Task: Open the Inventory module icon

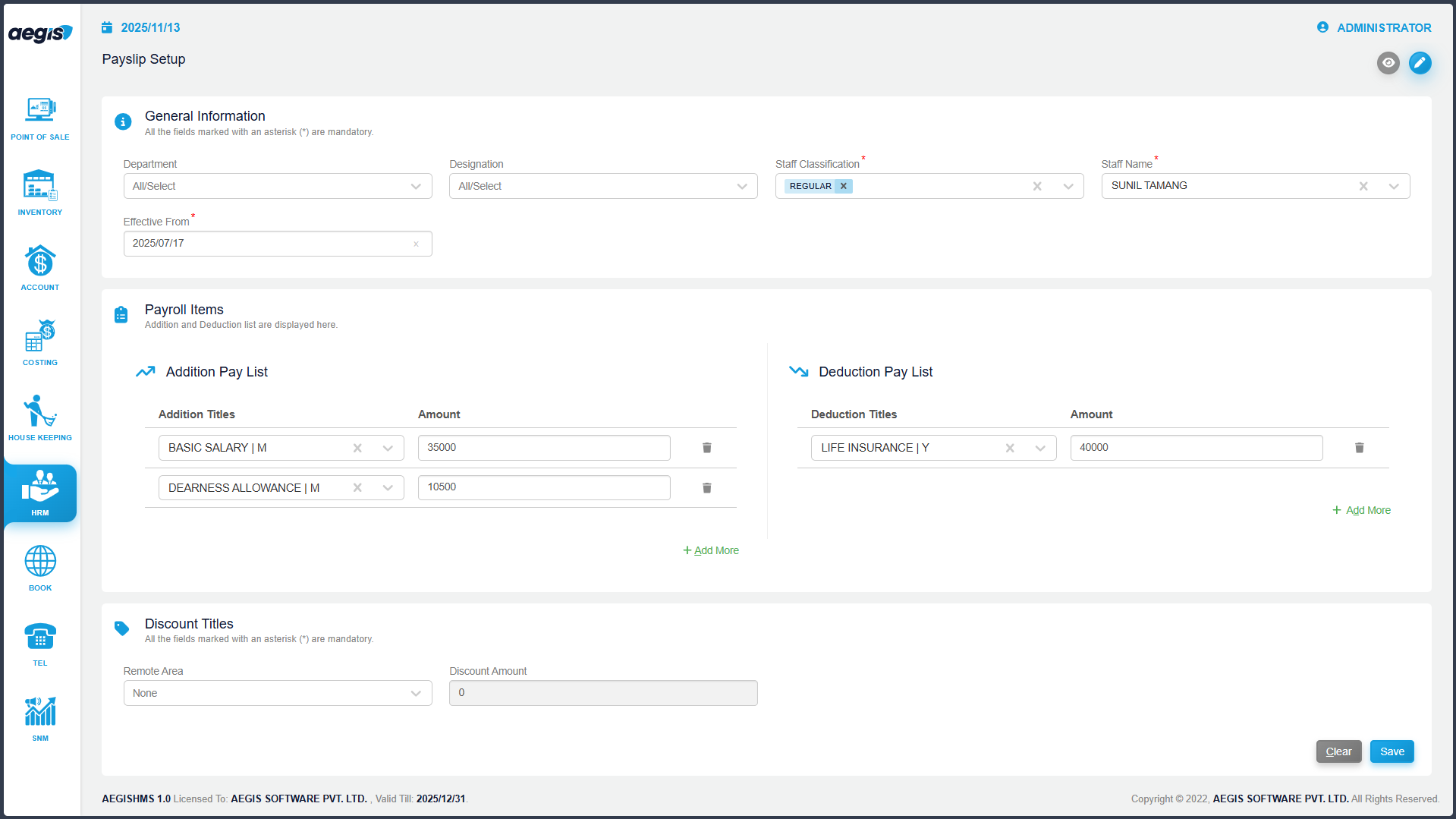Action: pos(40,193)
